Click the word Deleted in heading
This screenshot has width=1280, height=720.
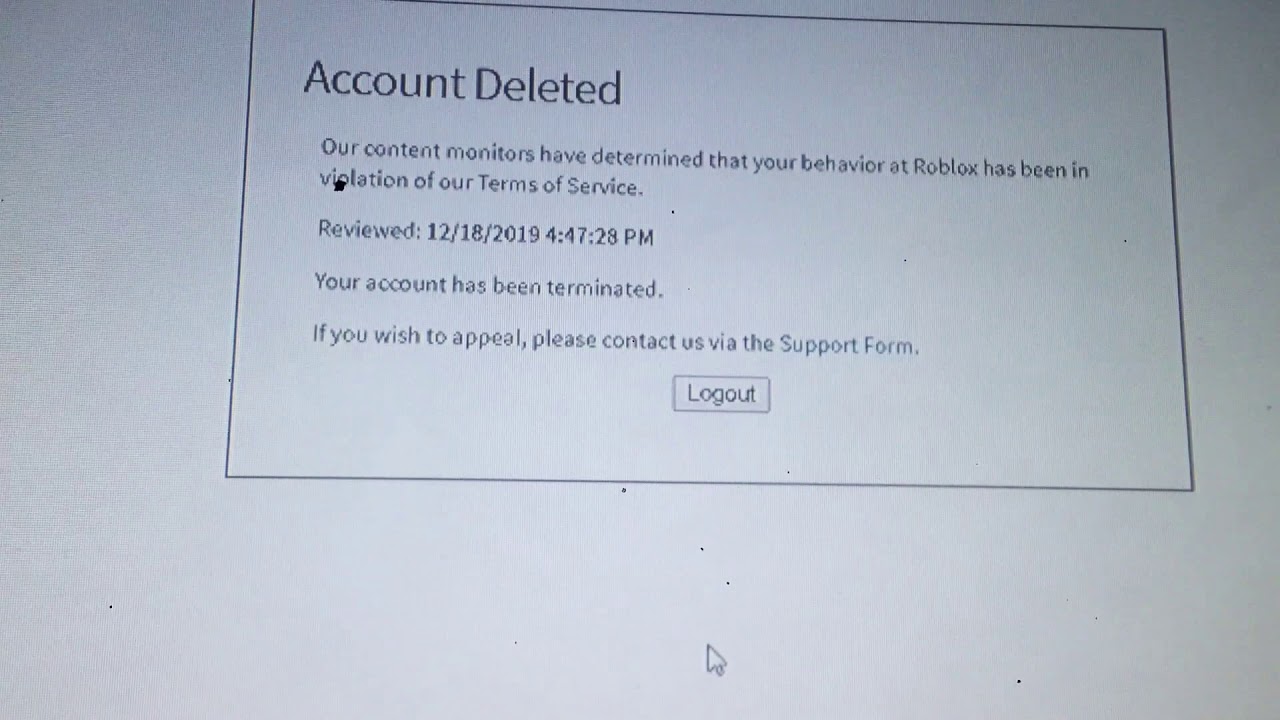click(548, 87)
